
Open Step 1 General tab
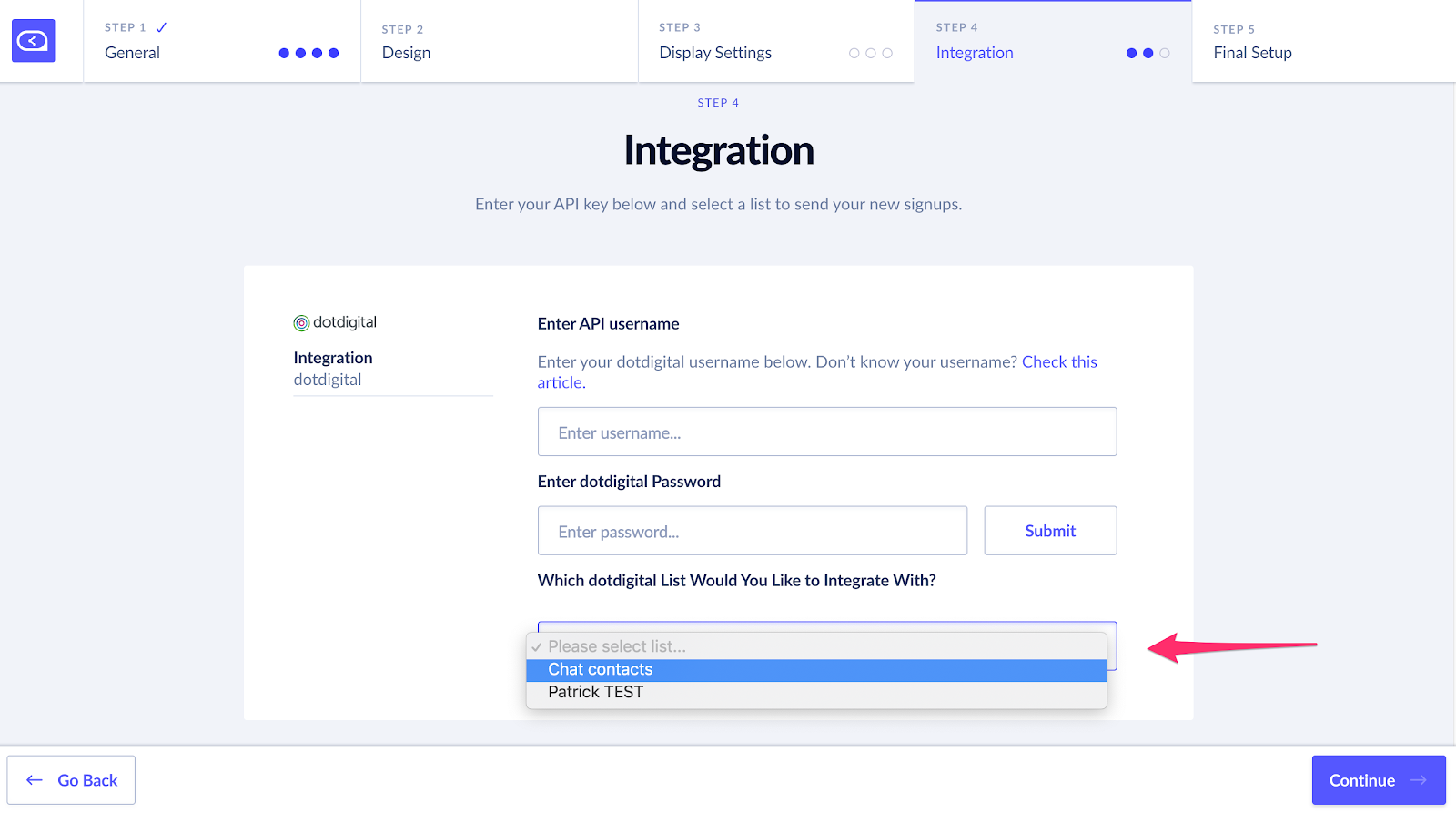222,41
